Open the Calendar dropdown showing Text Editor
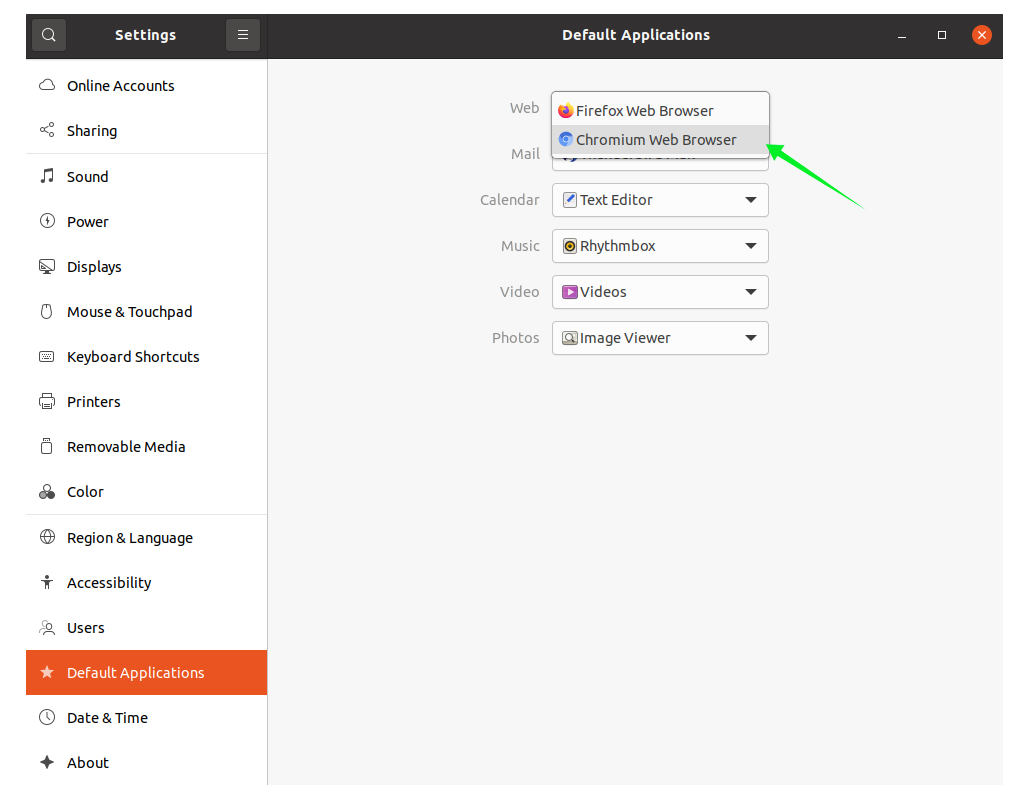The width and height of the screenshot is (1030, 800). coord(660,200)
